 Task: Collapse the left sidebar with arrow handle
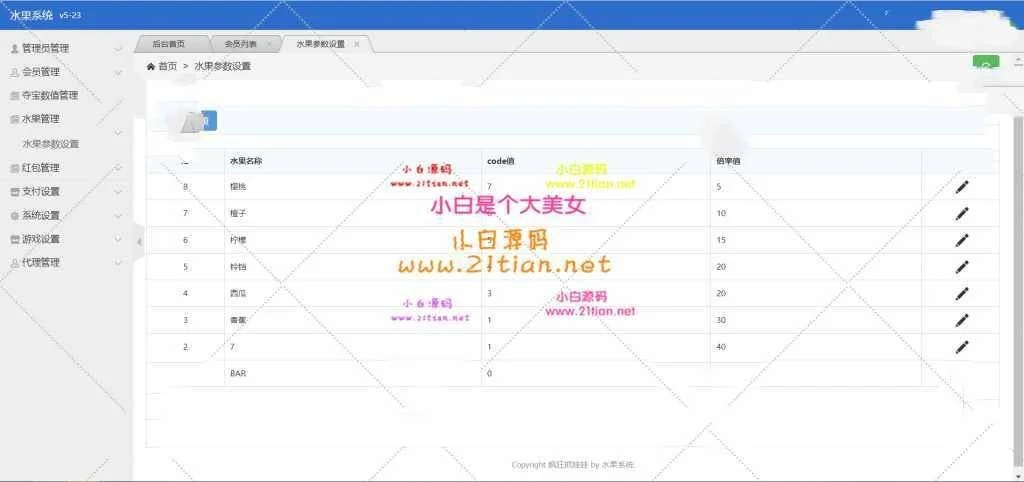pyautogui.click(x=139, y=240)
